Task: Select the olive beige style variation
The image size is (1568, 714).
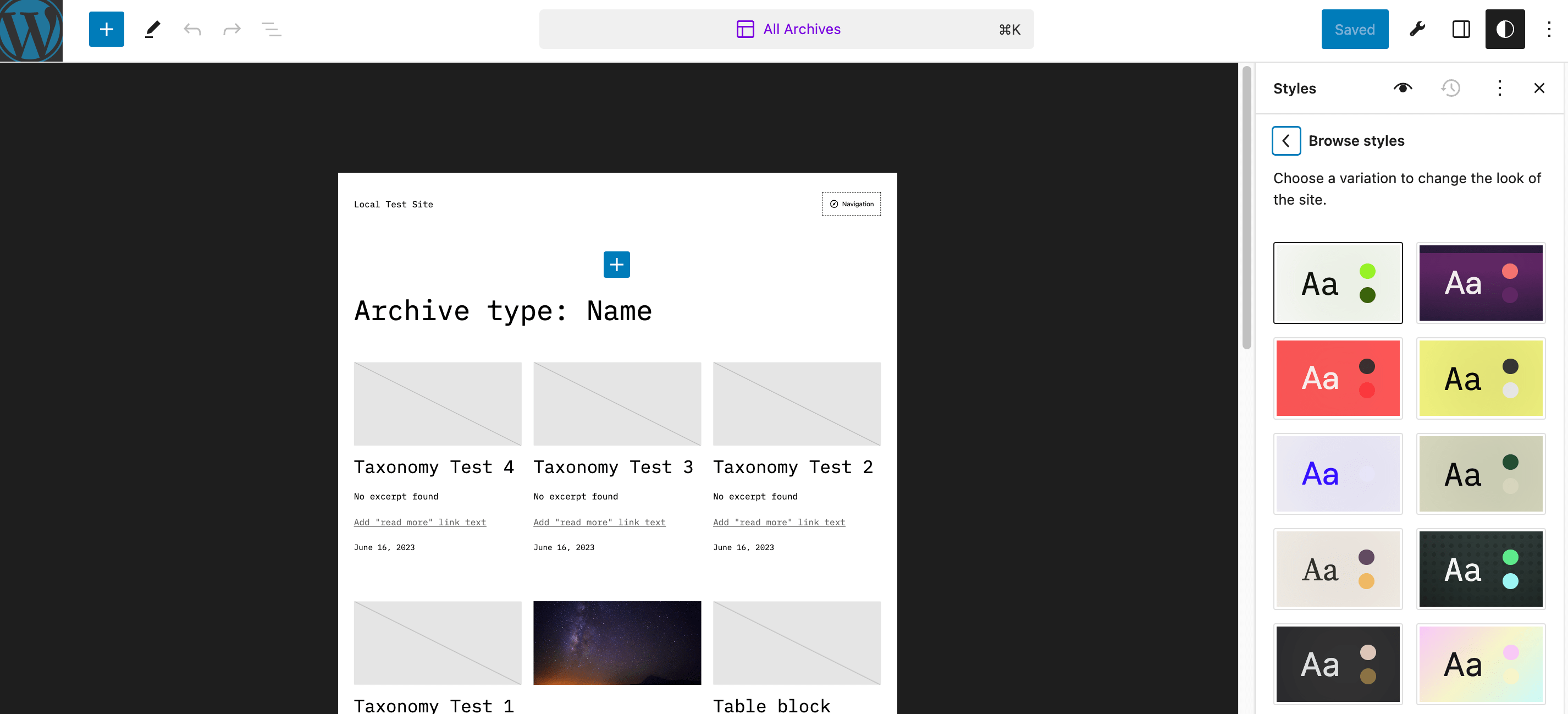Action: [x=1481, y=474]
